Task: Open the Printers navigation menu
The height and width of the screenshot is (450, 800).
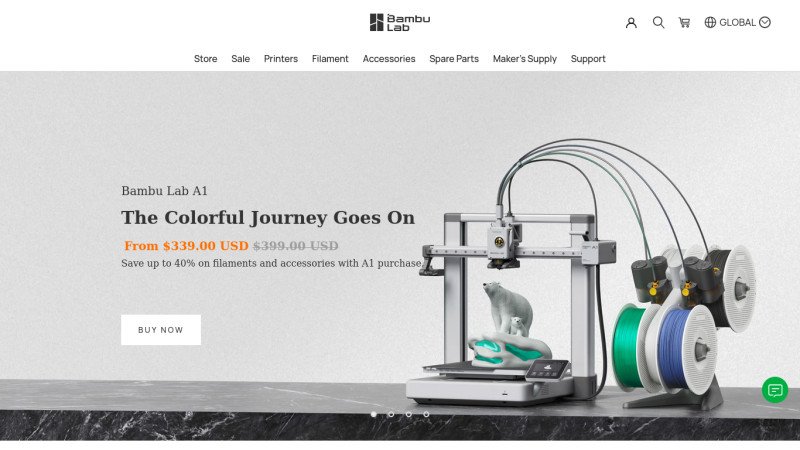Action: coord(281,59)
